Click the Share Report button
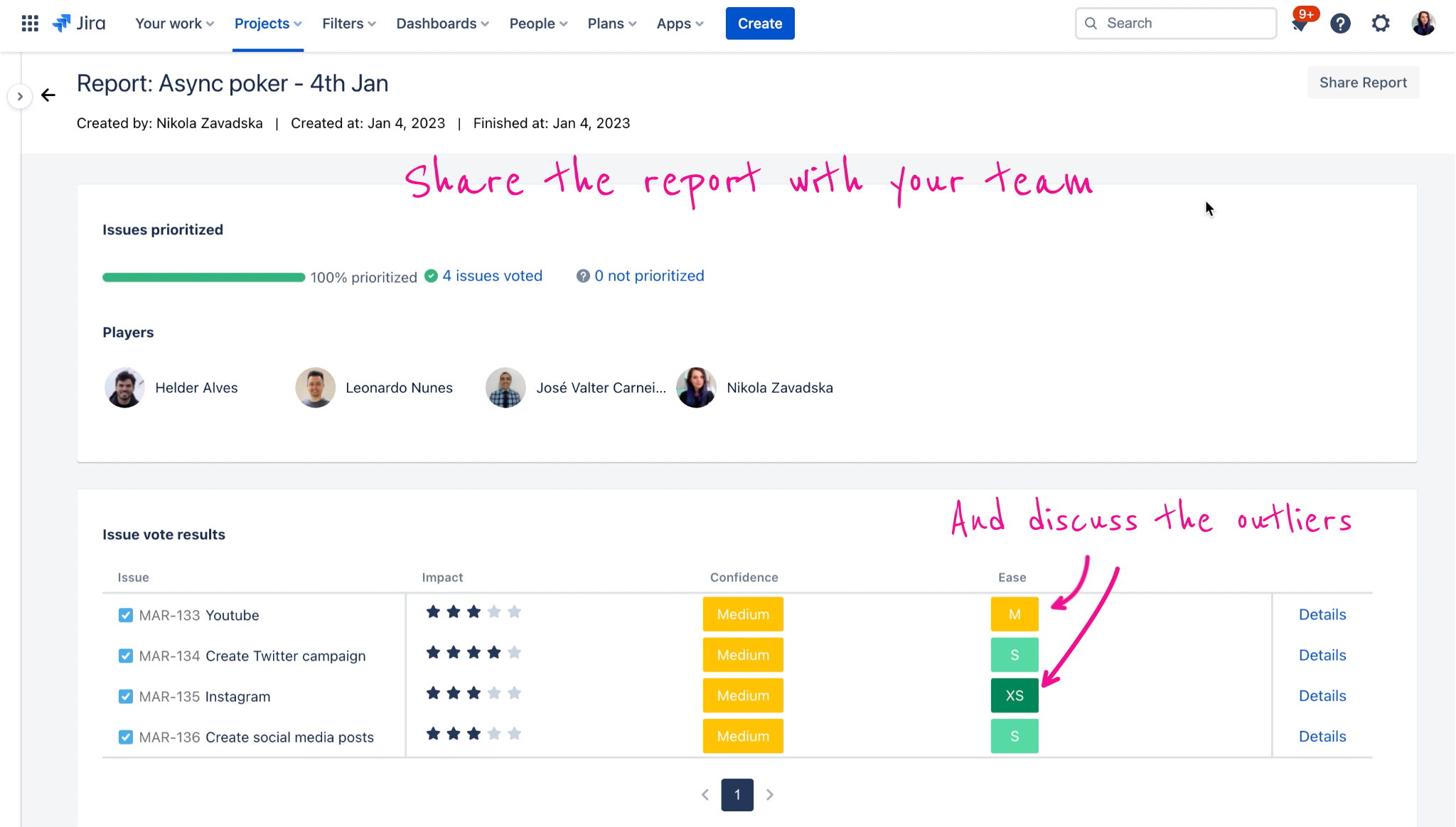The image size is (1456, 827). click(1362, 82)
